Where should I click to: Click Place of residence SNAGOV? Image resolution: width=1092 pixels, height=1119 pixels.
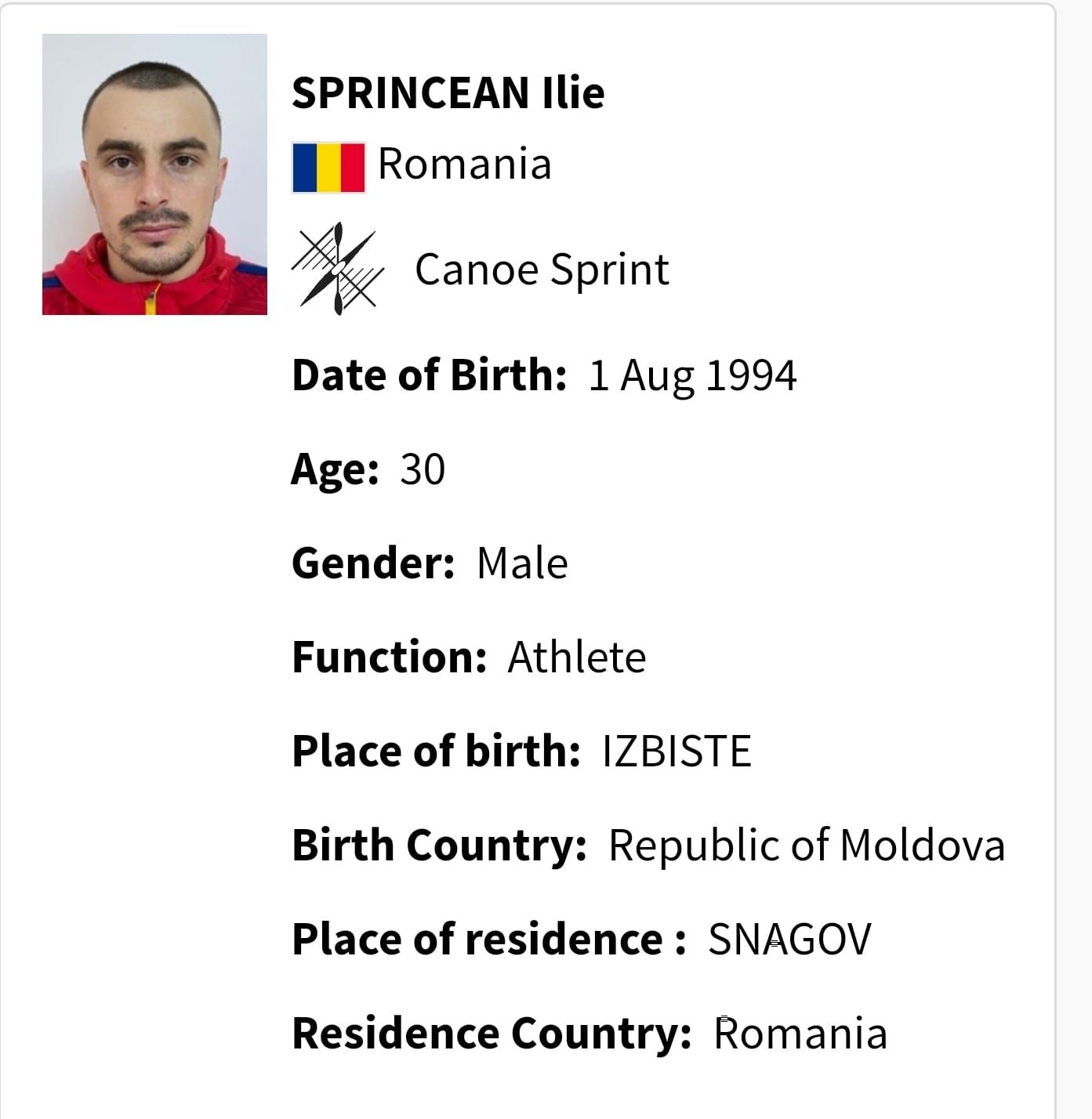click(789, 940)
